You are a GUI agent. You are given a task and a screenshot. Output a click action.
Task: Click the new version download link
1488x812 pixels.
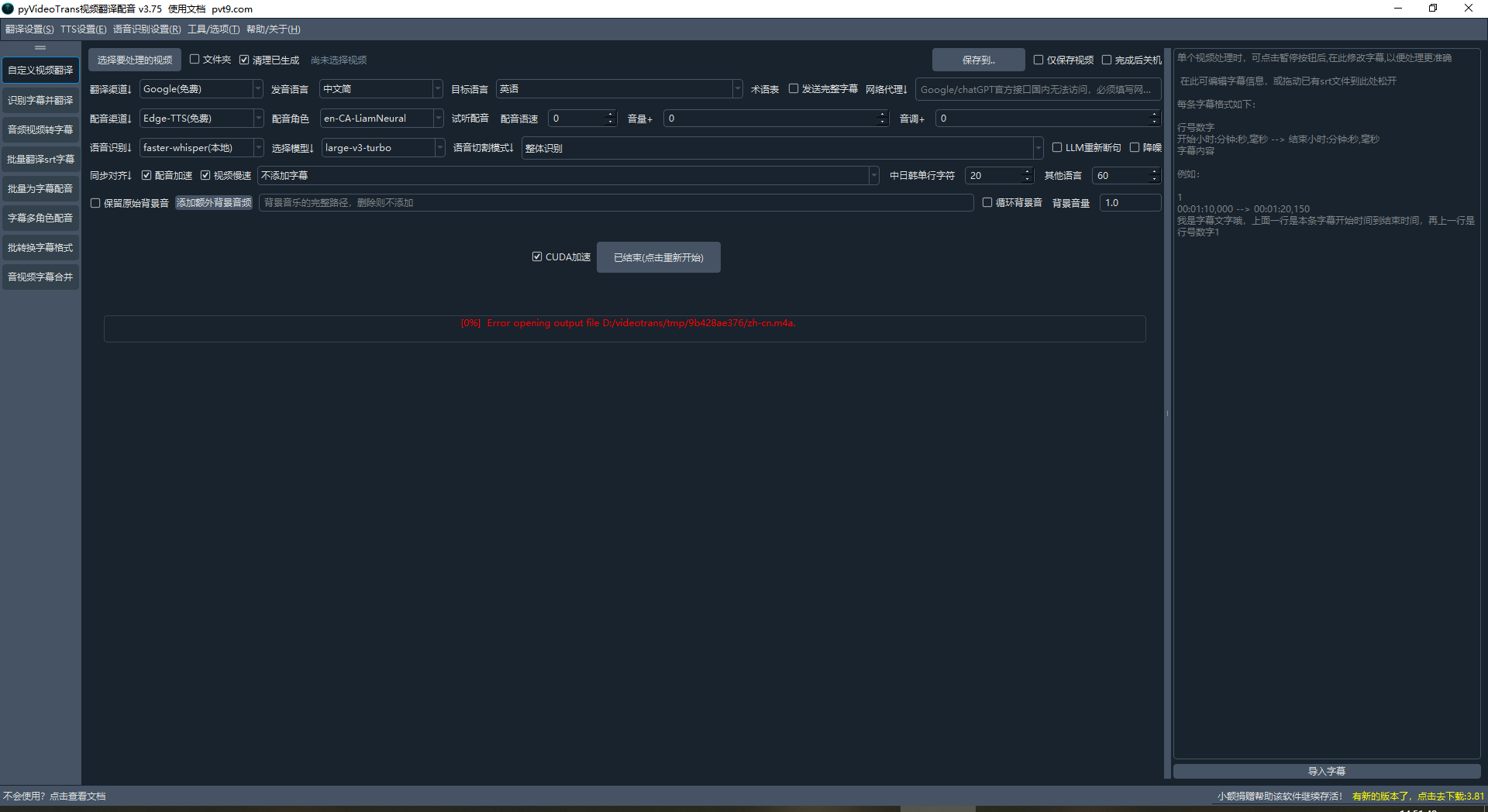[x=1417, y=796]
